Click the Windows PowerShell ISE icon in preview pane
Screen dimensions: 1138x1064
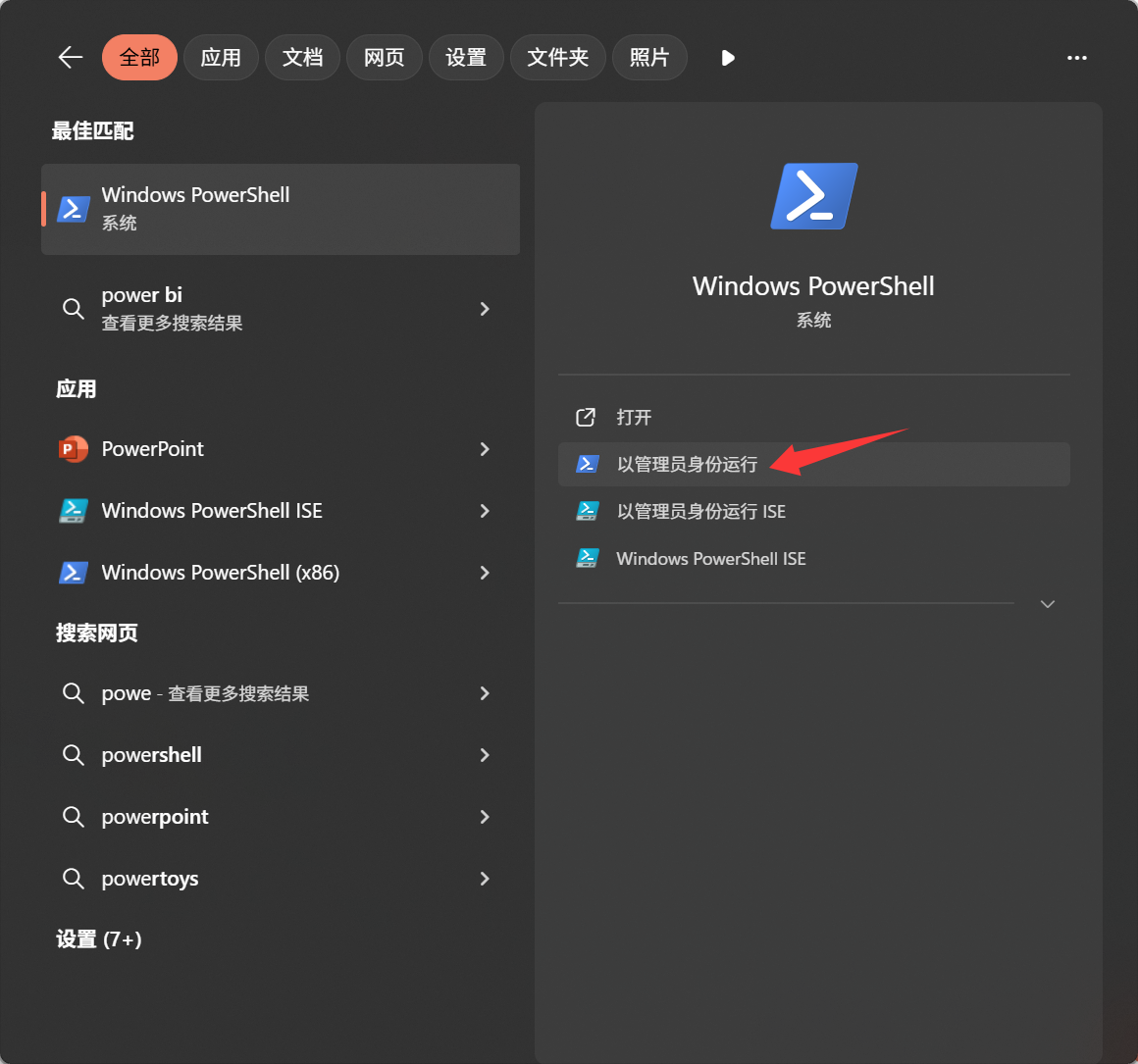(587, 558)
